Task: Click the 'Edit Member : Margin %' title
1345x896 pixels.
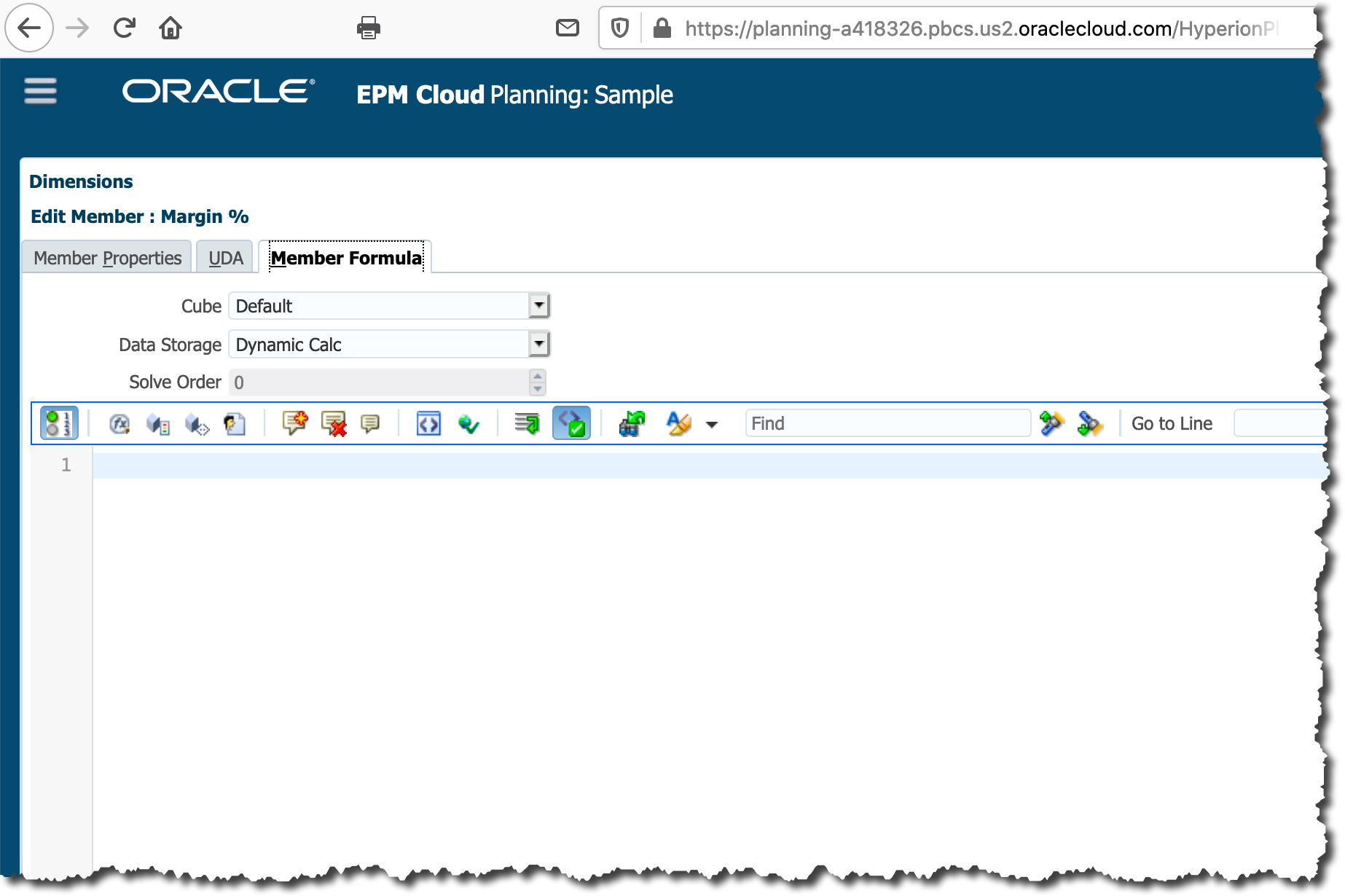Action: 140,216
